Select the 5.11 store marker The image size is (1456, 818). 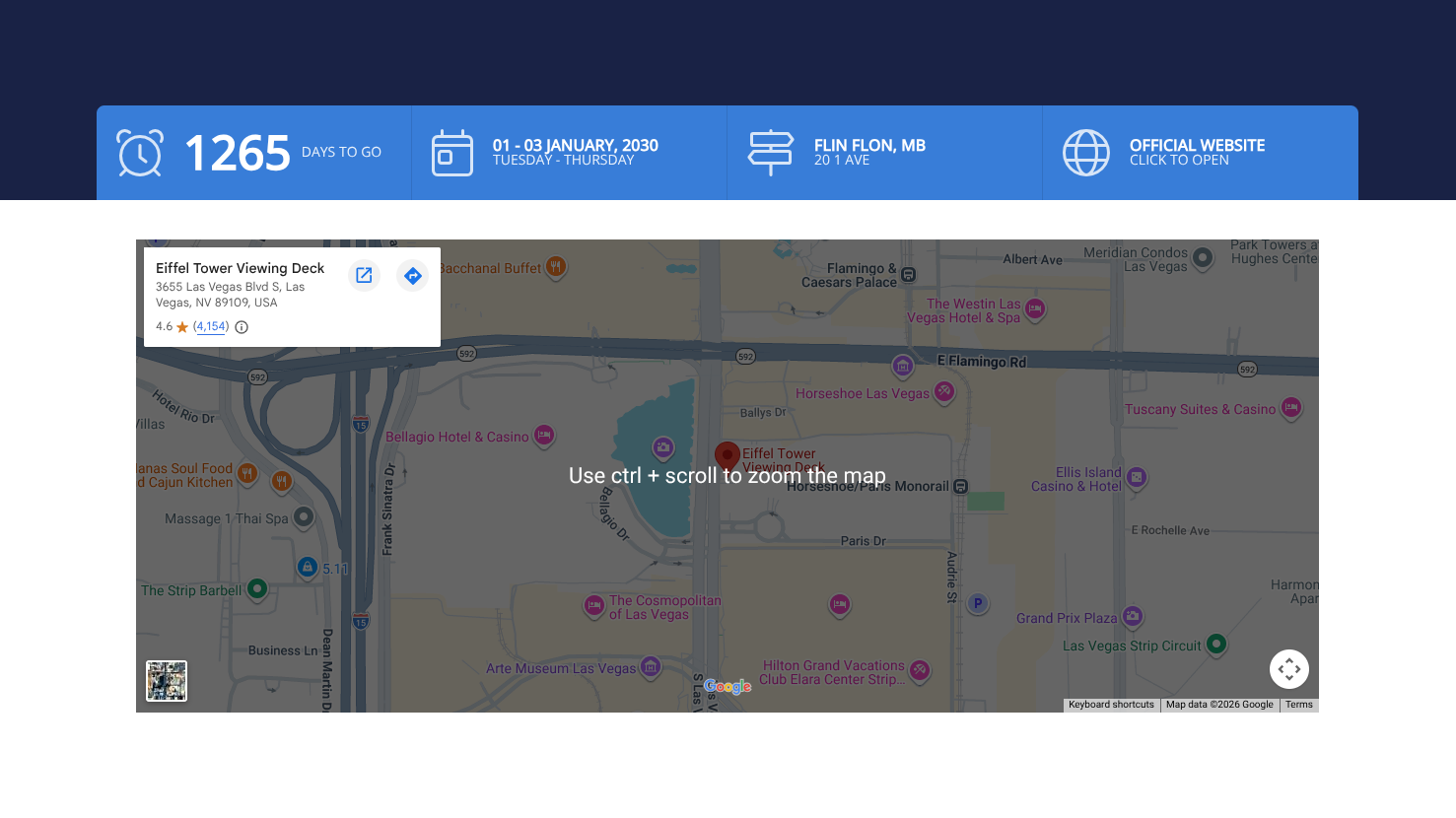[x=308, y=567]
